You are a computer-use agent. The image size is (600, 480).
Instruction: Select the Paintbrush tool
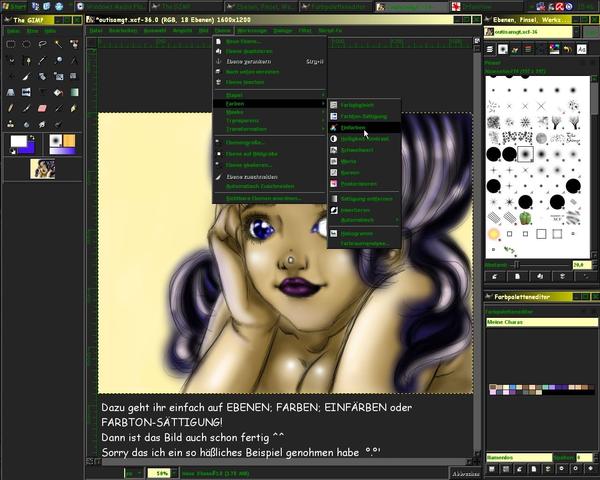point(26,108)
